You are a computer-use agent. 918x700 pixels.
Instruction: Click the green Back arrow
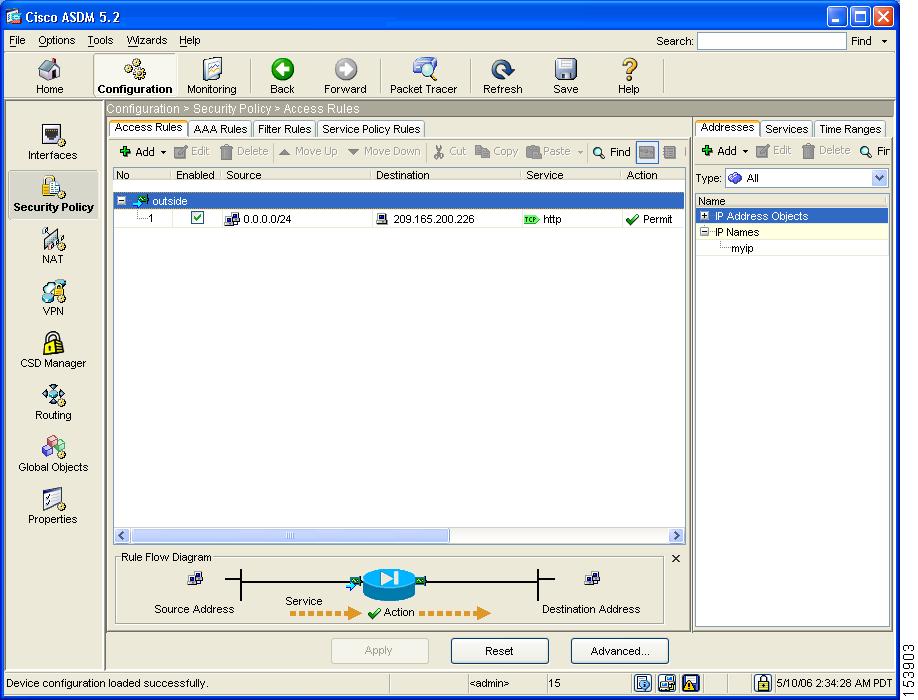pos(282,76)
